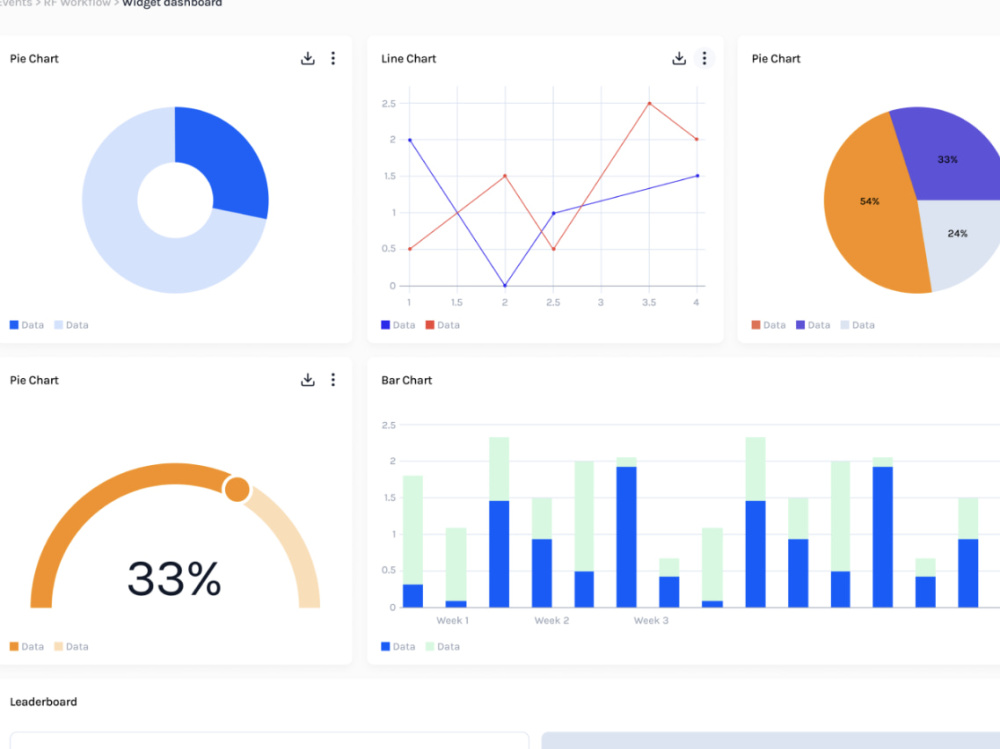1000x749 pixels.
Task: Click the orange gauge handle knob
Action: [237, 489]
